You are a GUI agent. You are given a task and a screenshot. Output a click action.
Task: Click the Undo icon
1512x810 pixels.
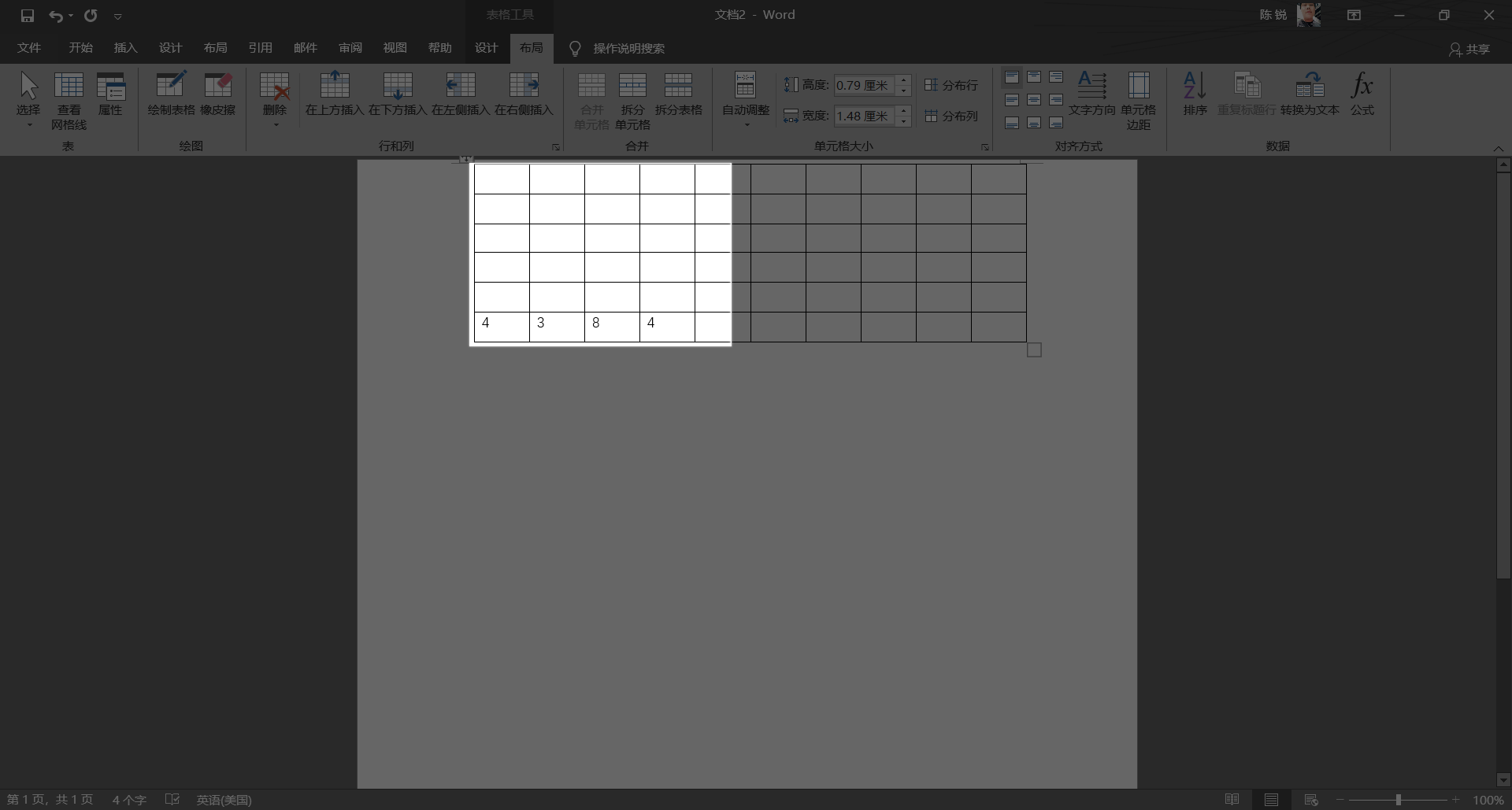pyautogui.click(x=55, y=16)
